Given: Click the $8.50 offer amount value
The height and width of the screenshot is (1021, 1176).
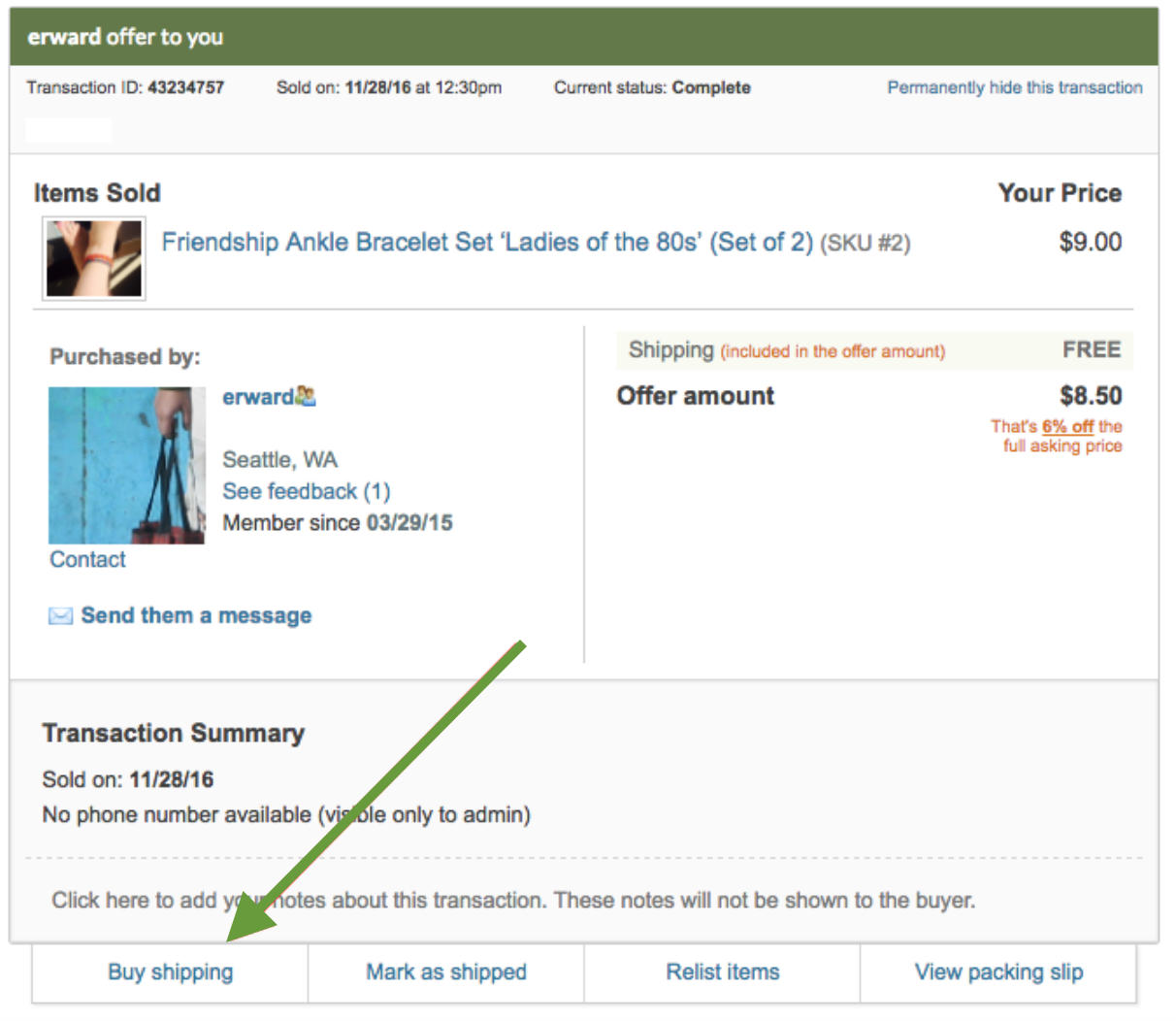Looking at the screenshot, I should pyautogui.click(x=1091, y=396).
